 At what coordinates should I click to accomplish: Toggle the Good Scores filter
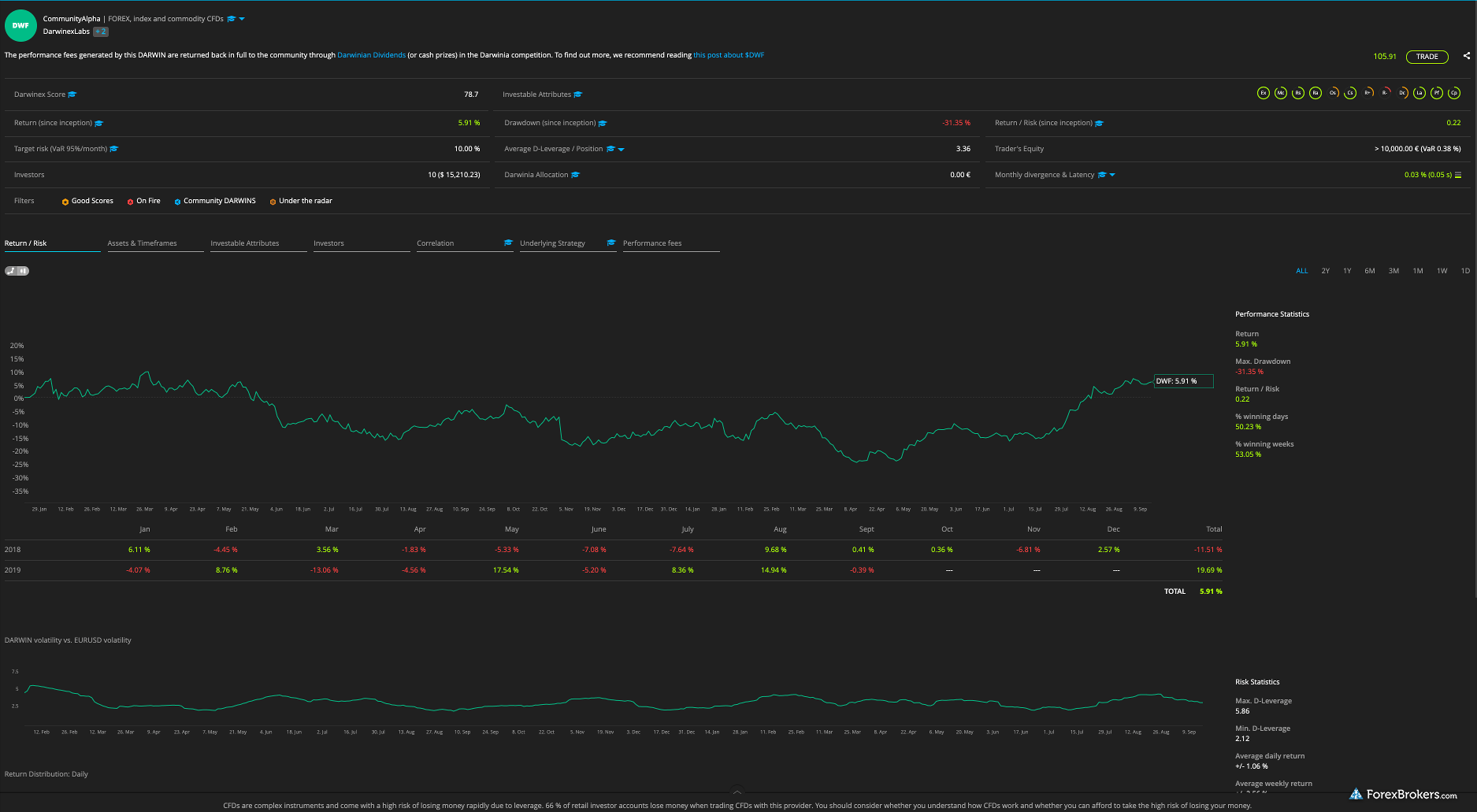pos(87,201)
